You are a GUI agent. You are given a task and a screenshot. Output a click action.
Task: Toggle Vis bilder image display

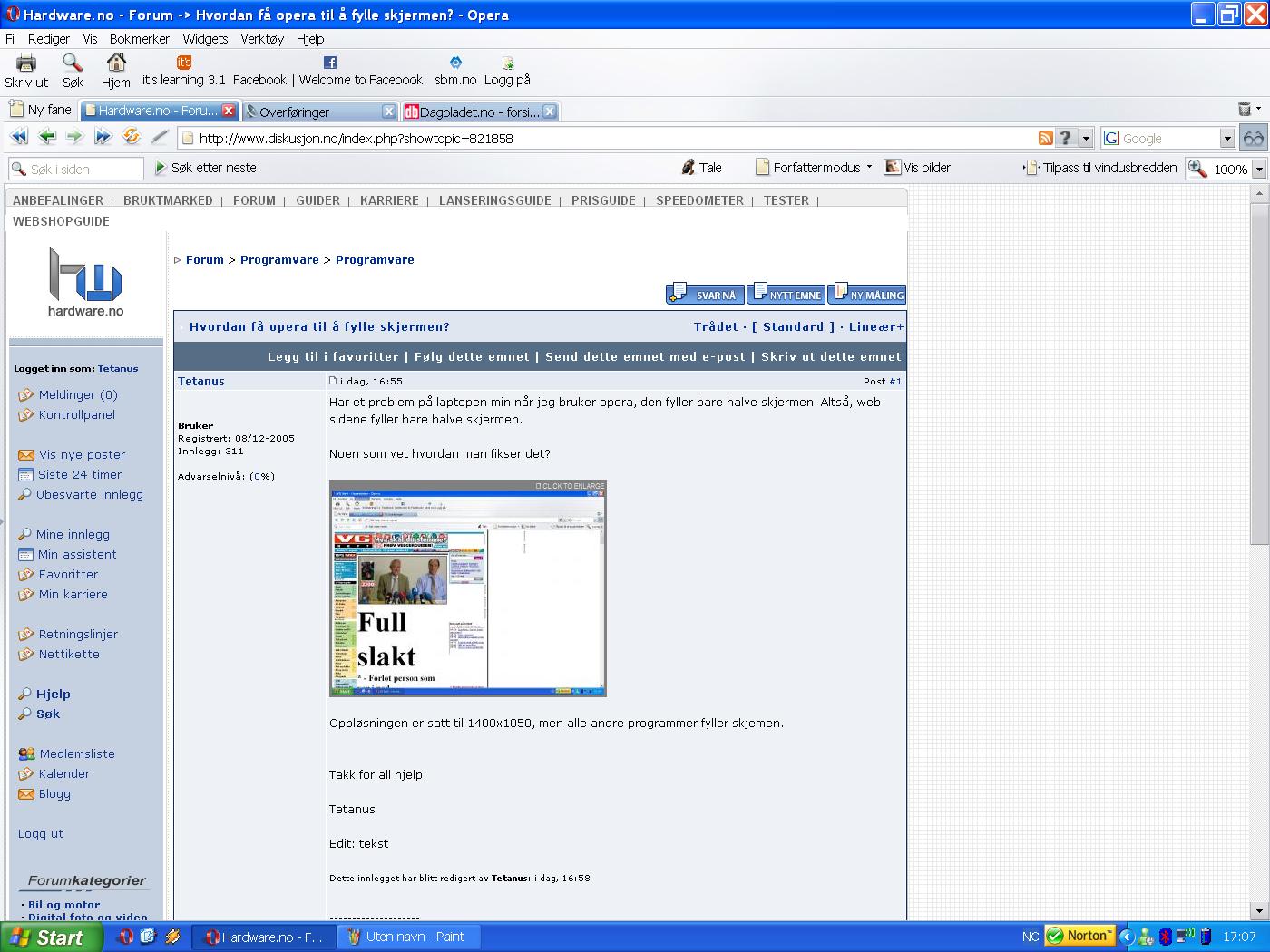pyautogui.click(x=918, y=168)
